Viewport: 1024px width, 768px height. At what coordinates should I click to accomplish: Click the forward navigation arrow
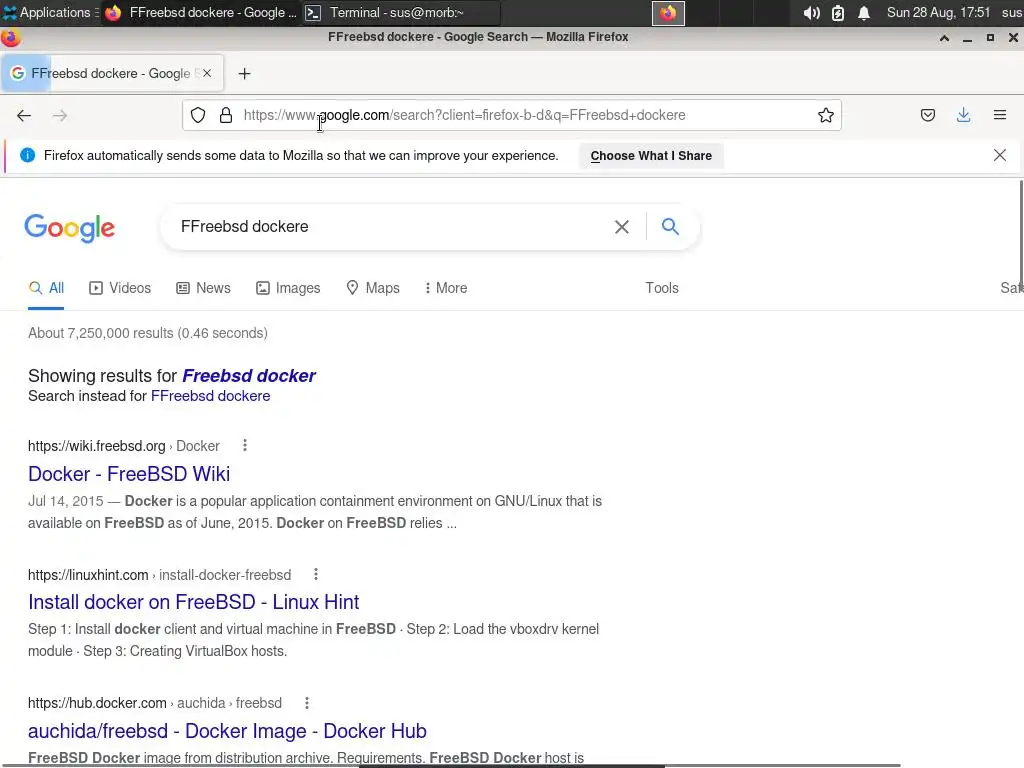point(60,116)
